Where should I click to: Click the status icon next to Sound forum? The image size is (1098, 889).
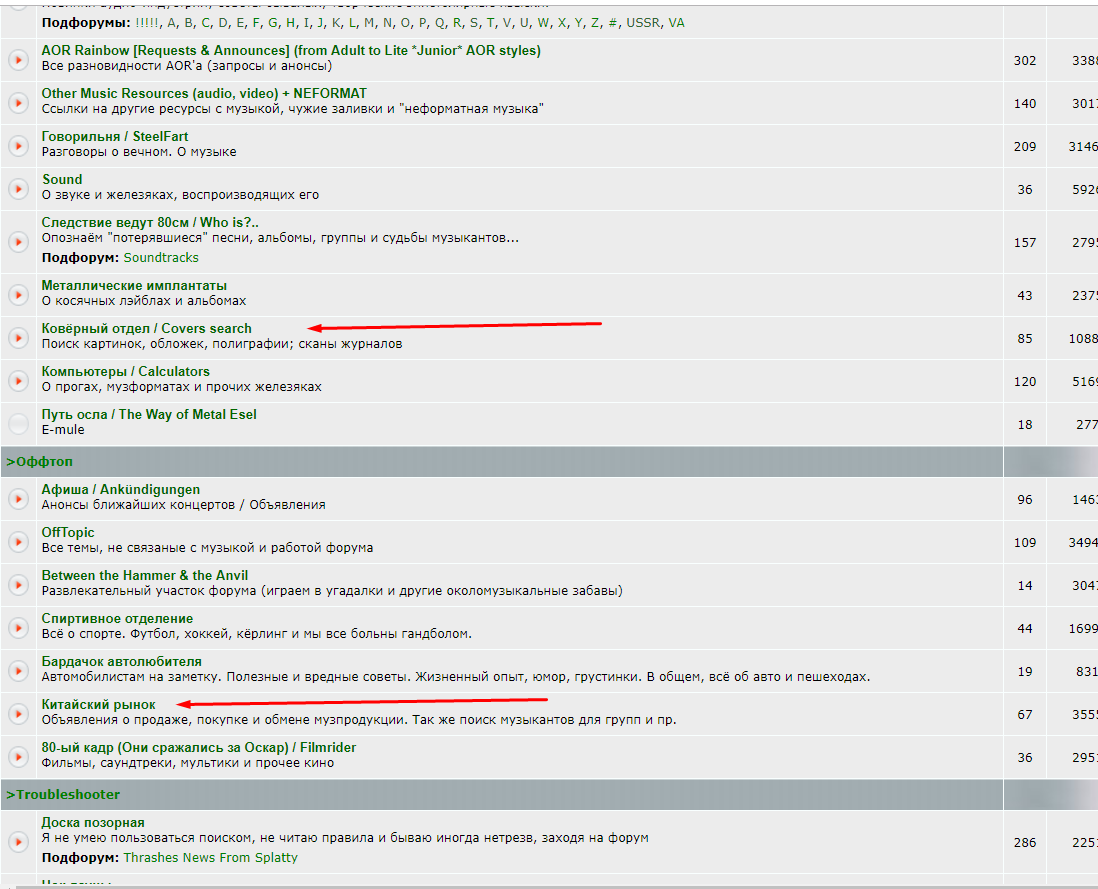18,189
